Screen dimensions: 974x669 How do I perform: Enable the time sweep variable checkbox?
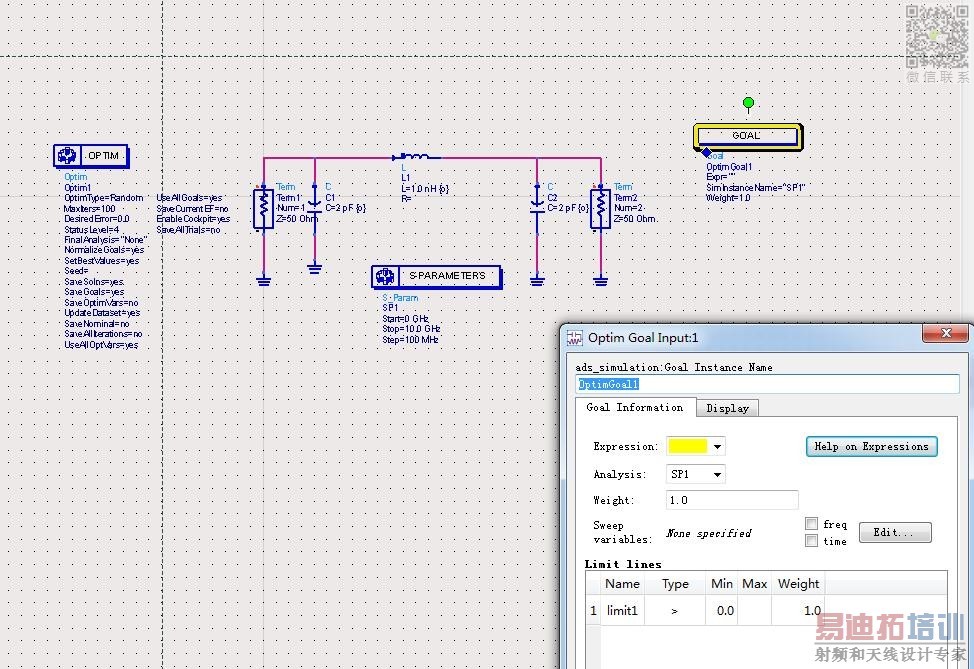(812, 541)
